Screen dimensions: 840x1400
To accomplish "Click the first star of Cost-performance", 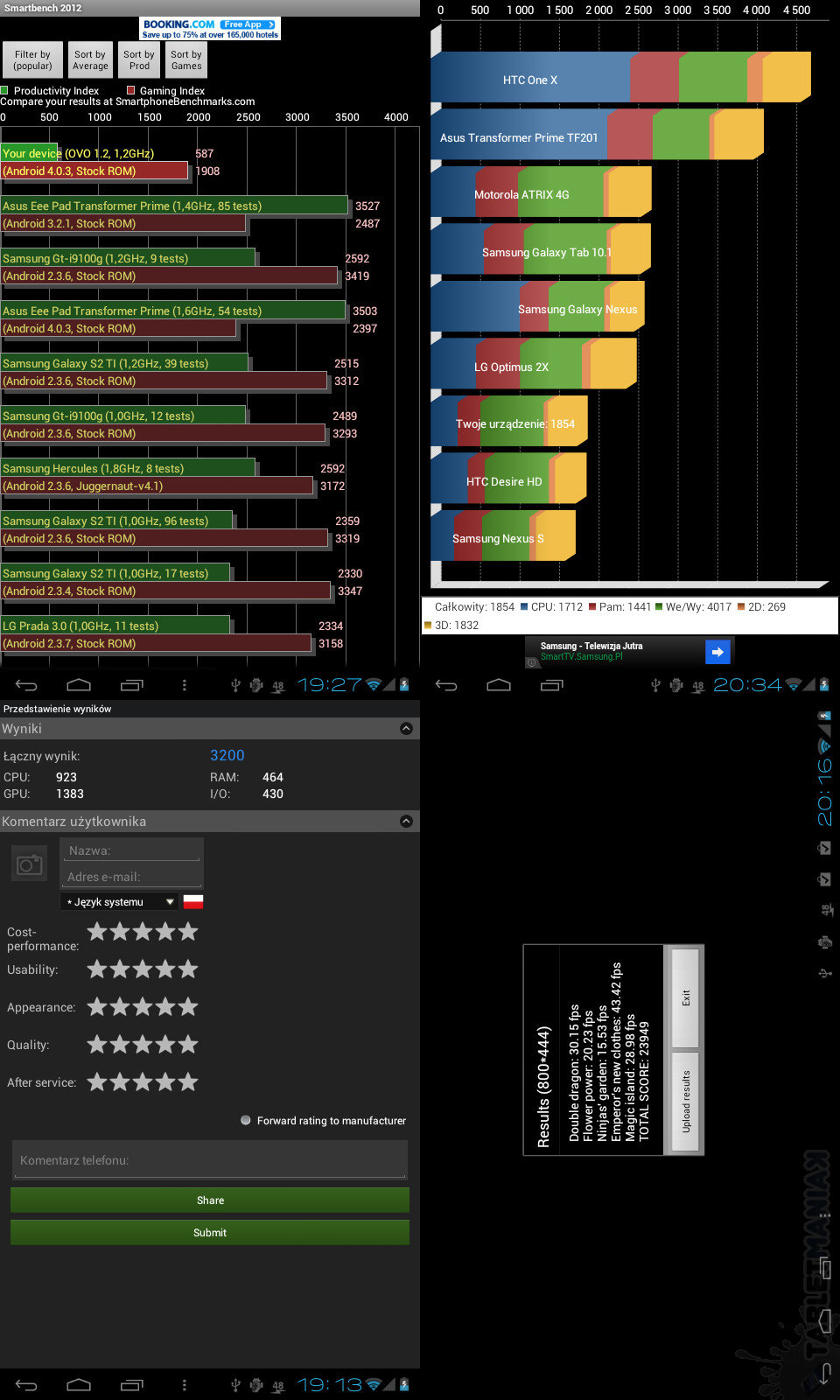I will (x=97, y=933).
